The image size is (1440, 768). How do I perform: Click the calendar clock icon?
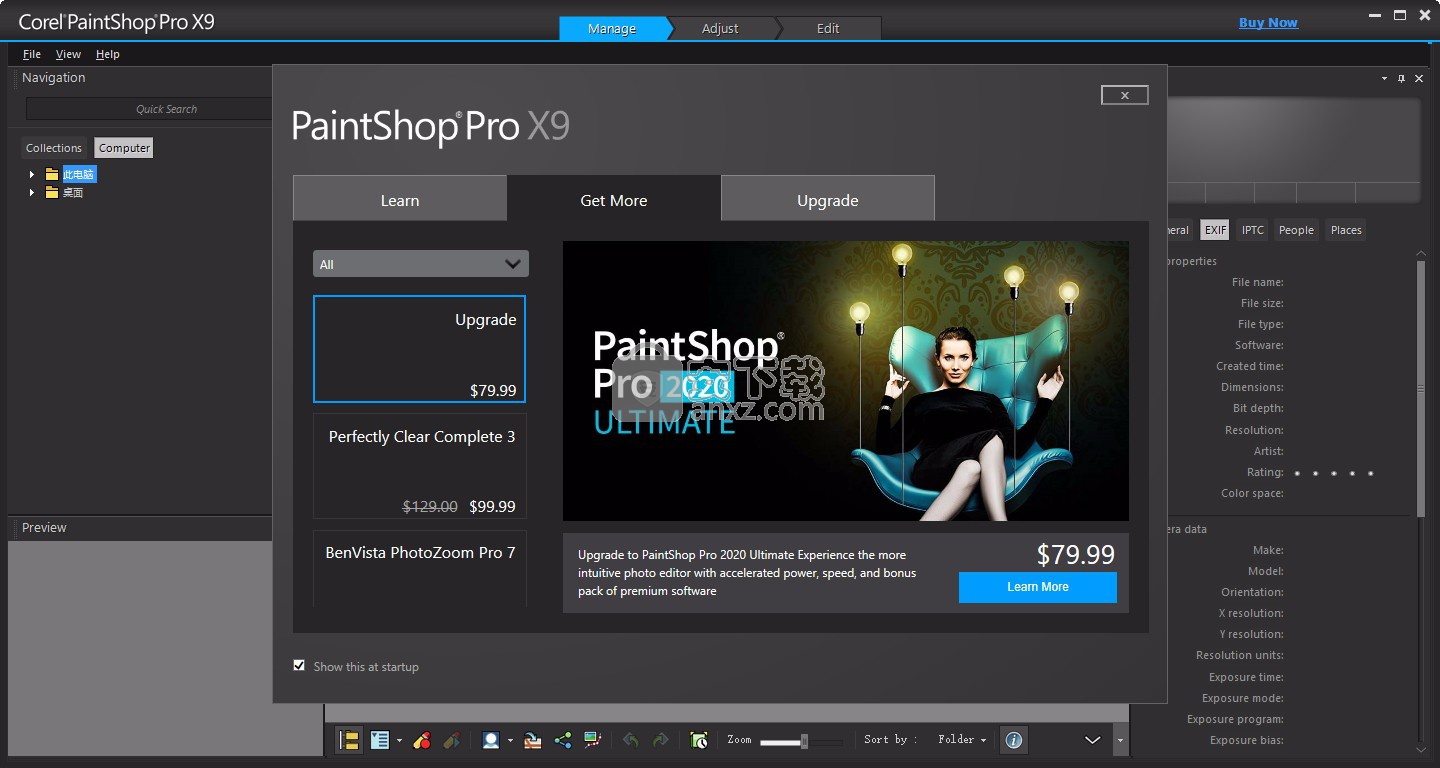pyautogui.click(x=699, y=740)
